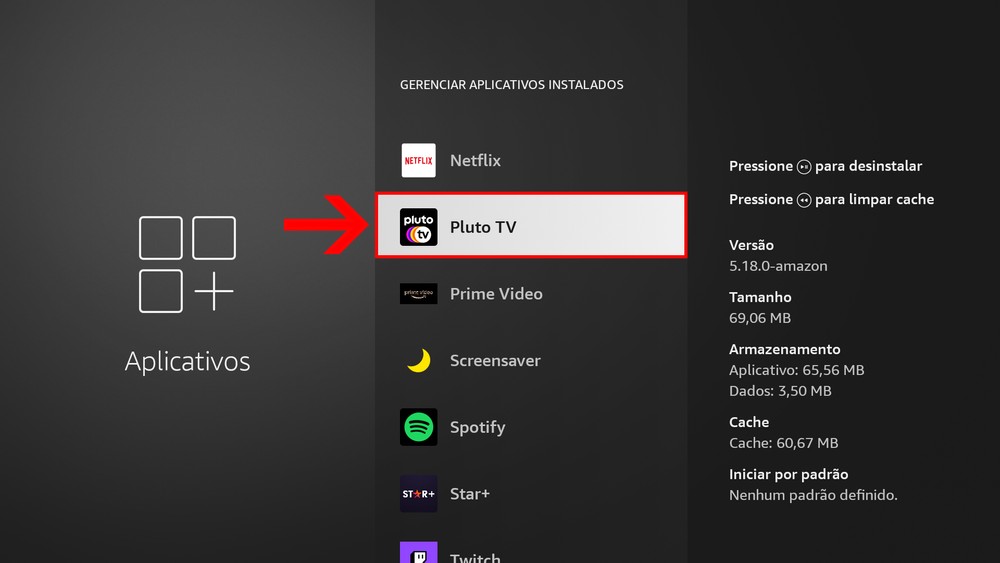Click the 'Iniciar por padrão' label
The image size is (1000, 563).
click(x=789, y=474)
